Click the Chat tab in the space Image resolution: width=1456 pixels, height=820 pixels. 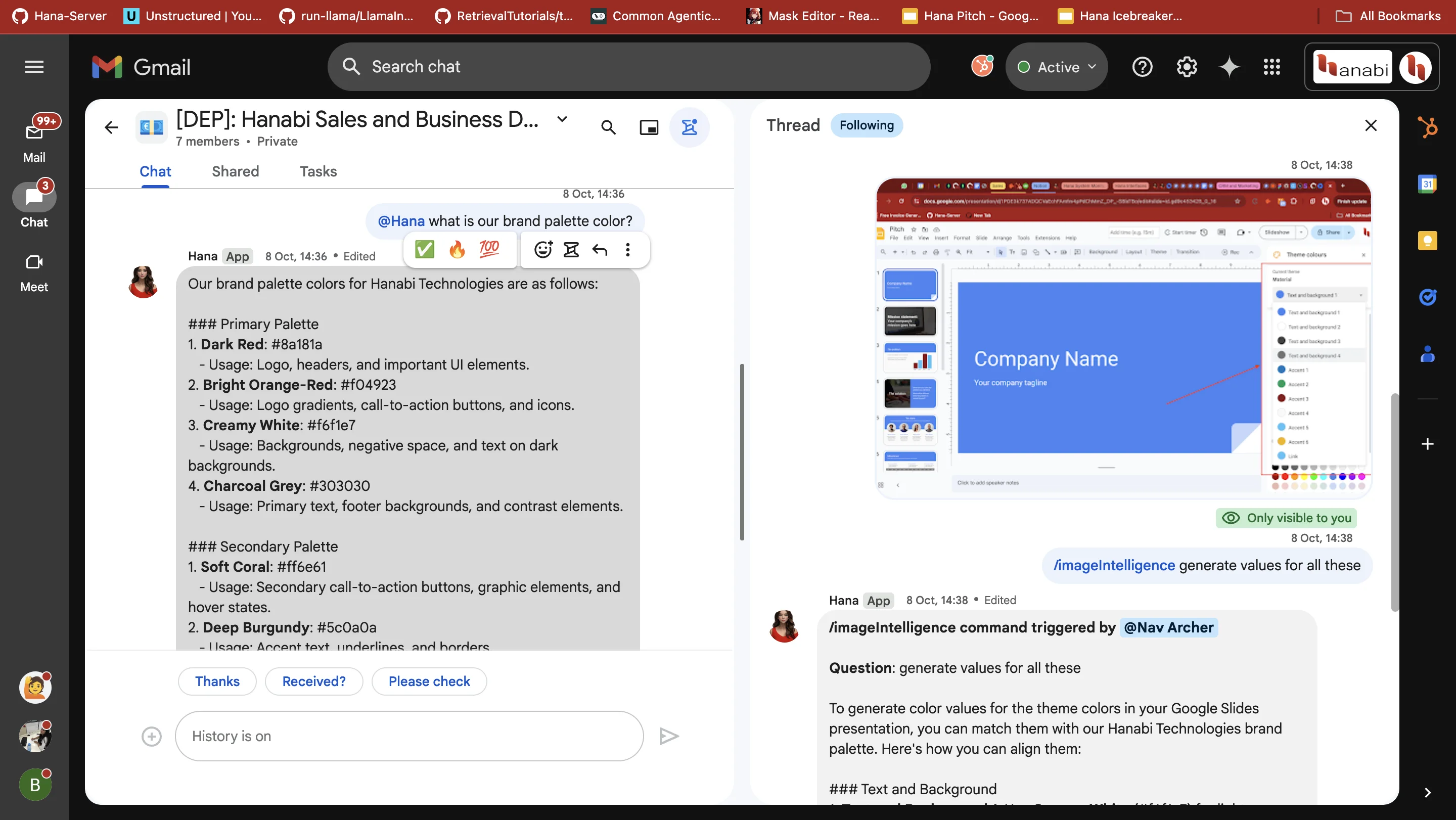[155, 171]
